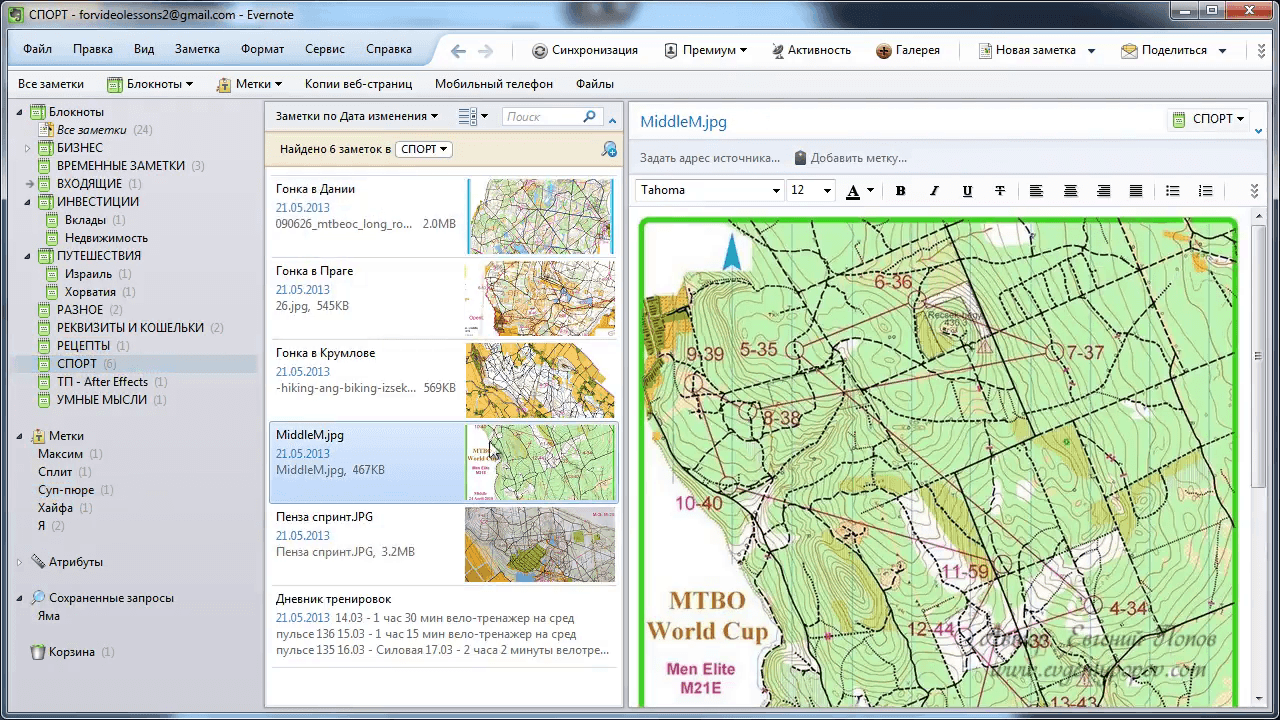The width and height of the screenshot is (1280, 720).
Task: Center-align the note text
Action: coord(1070,191)
